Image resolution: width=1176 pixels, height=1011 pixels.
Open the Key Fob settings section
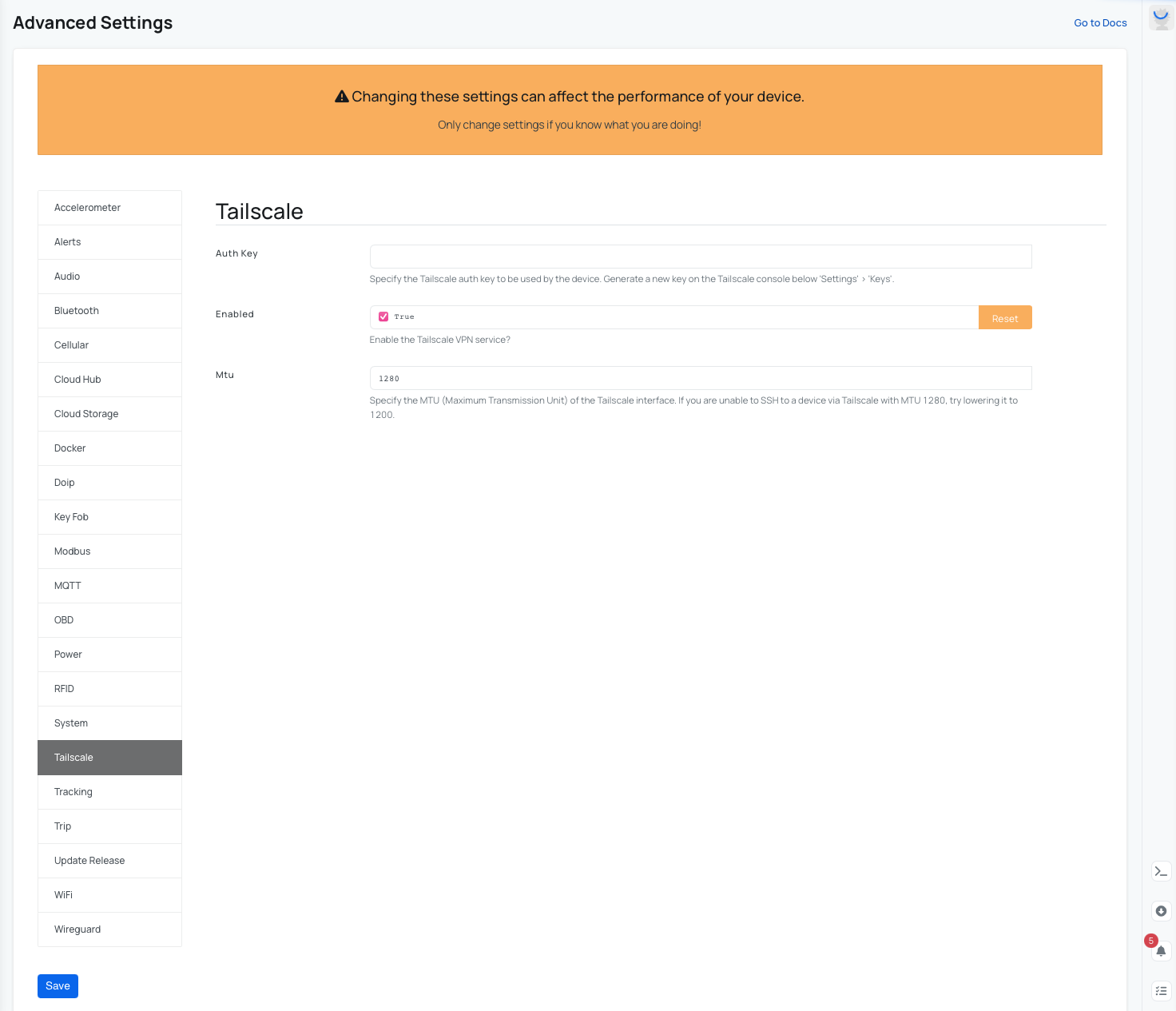click(x=109, y=517)
